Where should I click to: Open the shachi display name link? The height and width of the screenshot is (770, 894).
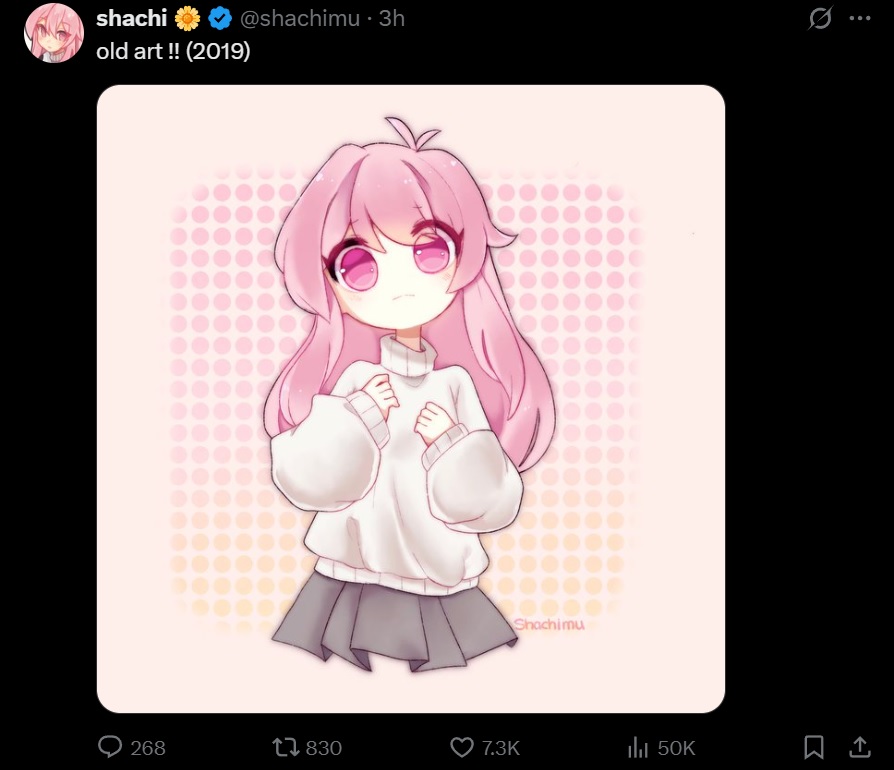[x=131, y=19]
